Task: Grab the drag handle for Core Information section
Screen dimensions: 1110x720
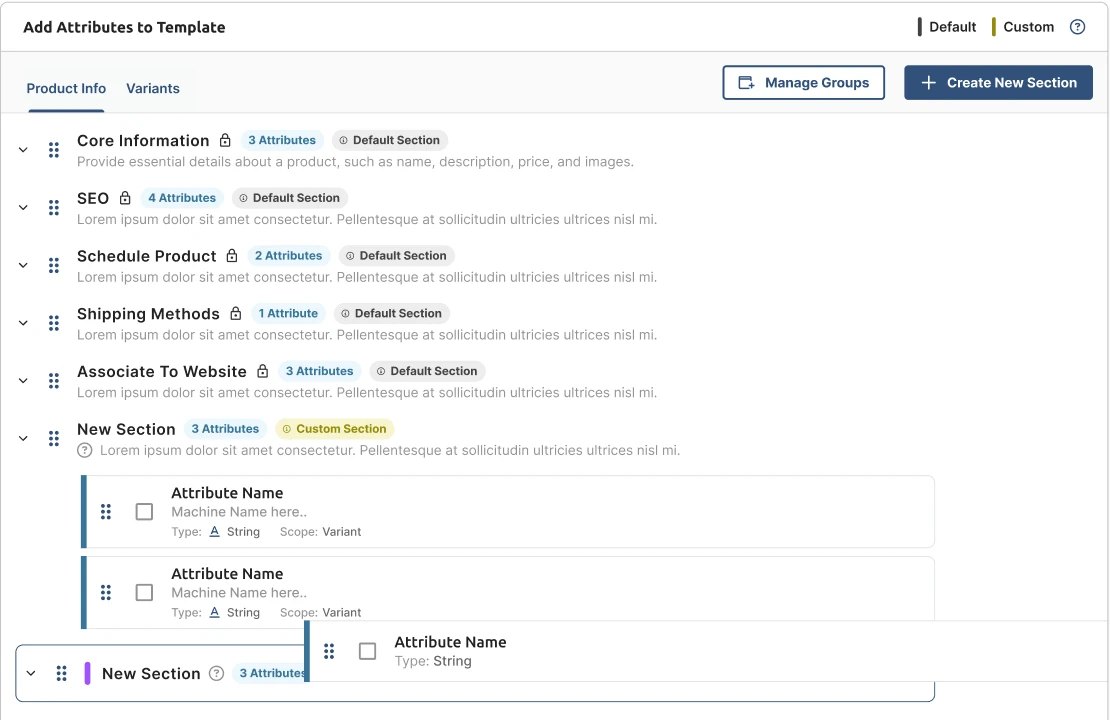Action: (54, 150)
